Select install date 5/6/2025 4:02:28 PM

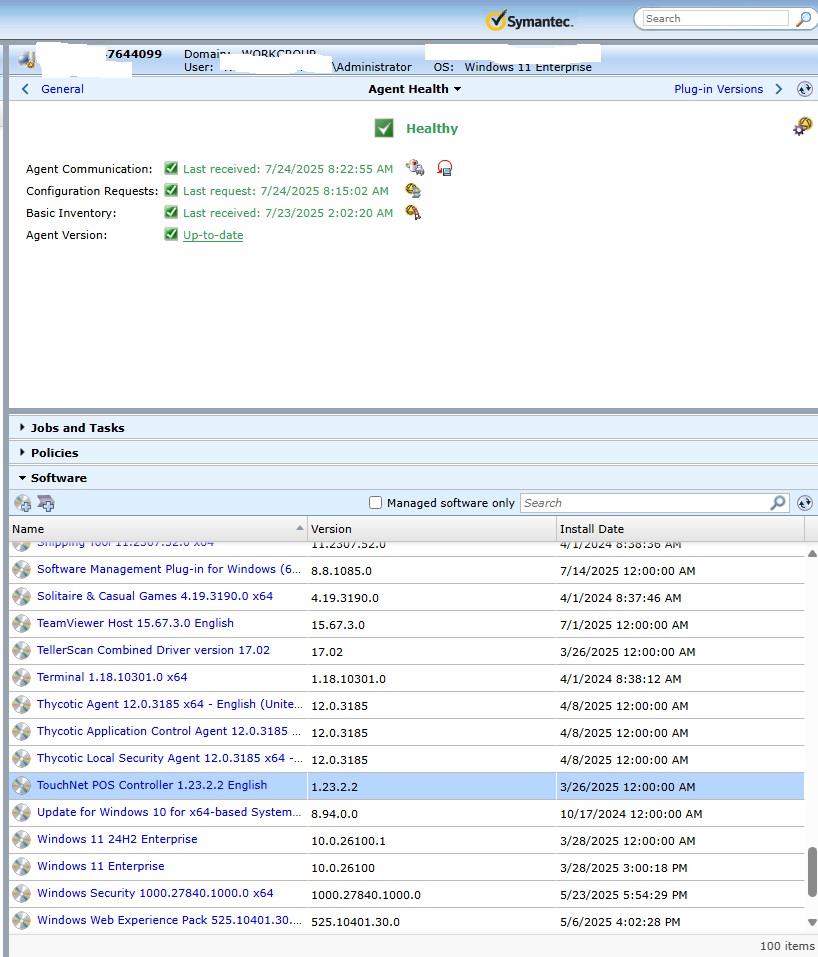[620, 922]
